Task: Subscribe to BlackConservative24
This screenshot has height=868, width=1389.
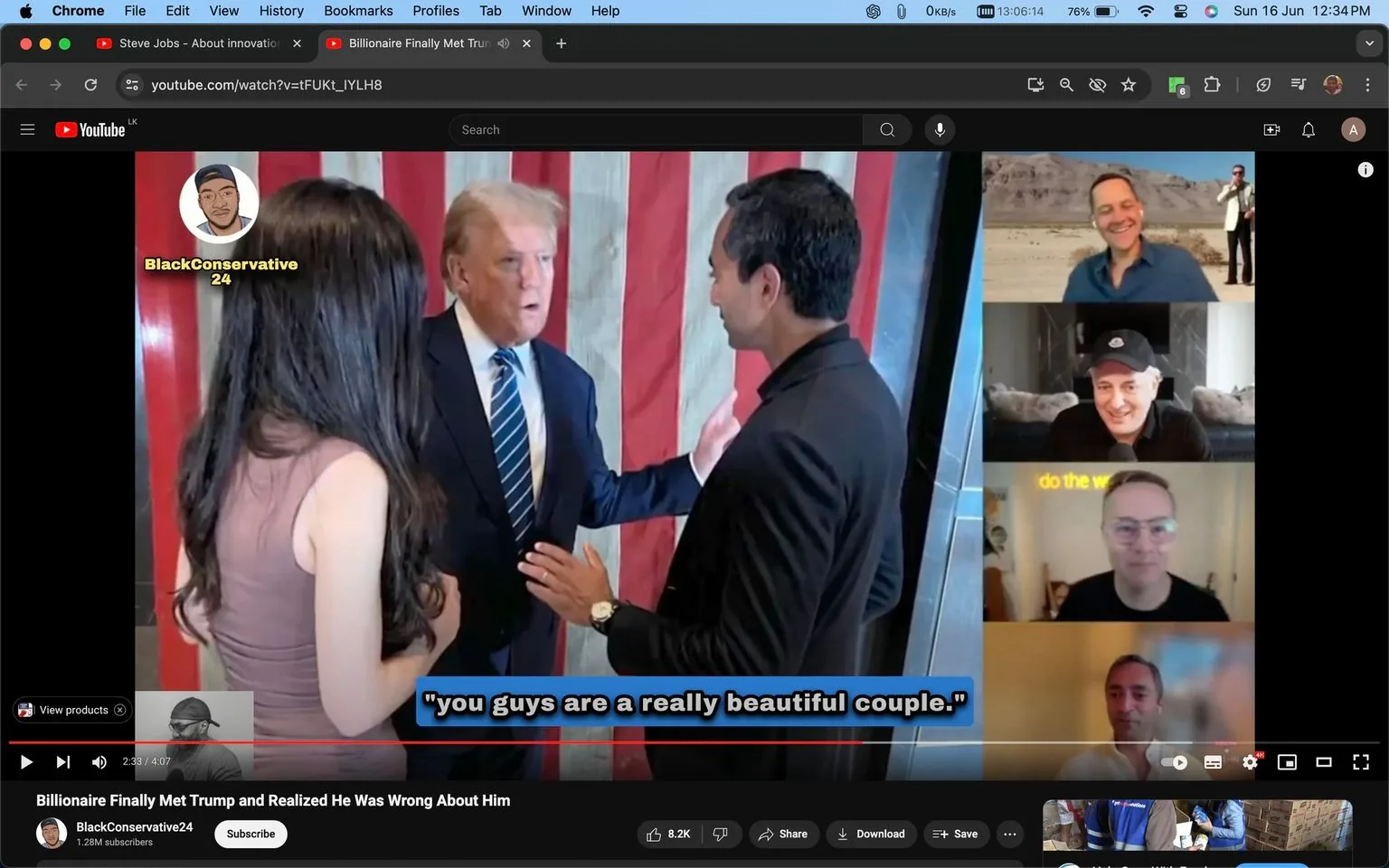Action: [x=250, y=834]
